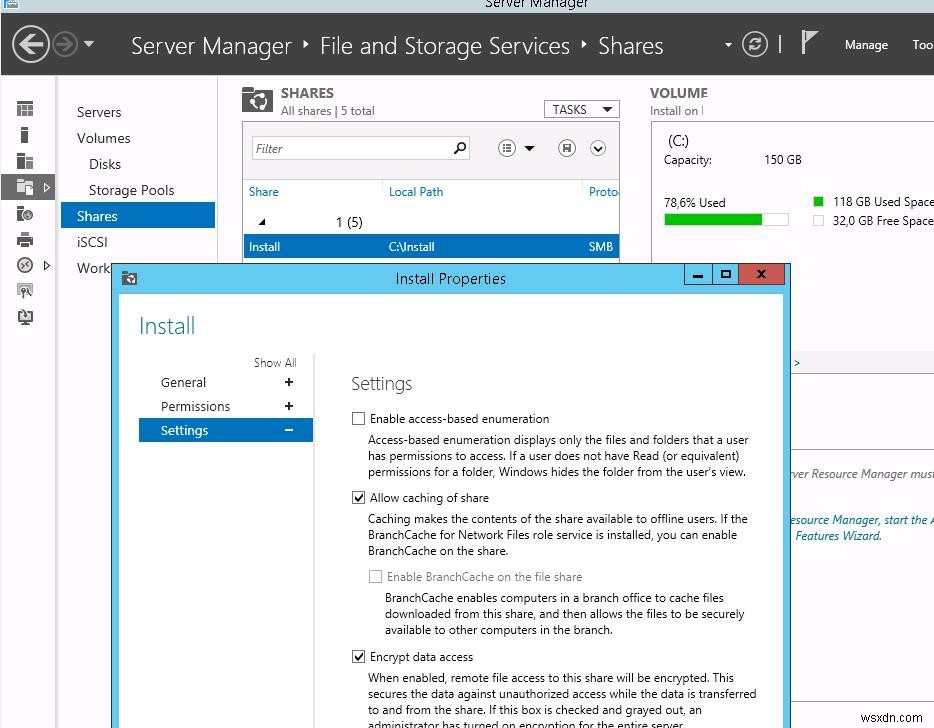
Task: Click the save search floppy icon
Action: [566, 147]
